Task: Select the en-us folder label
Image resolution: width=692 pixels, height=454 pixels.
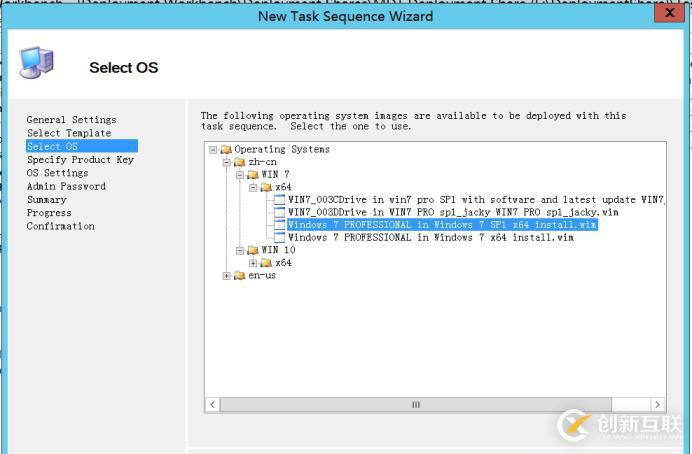Action: 262,276
